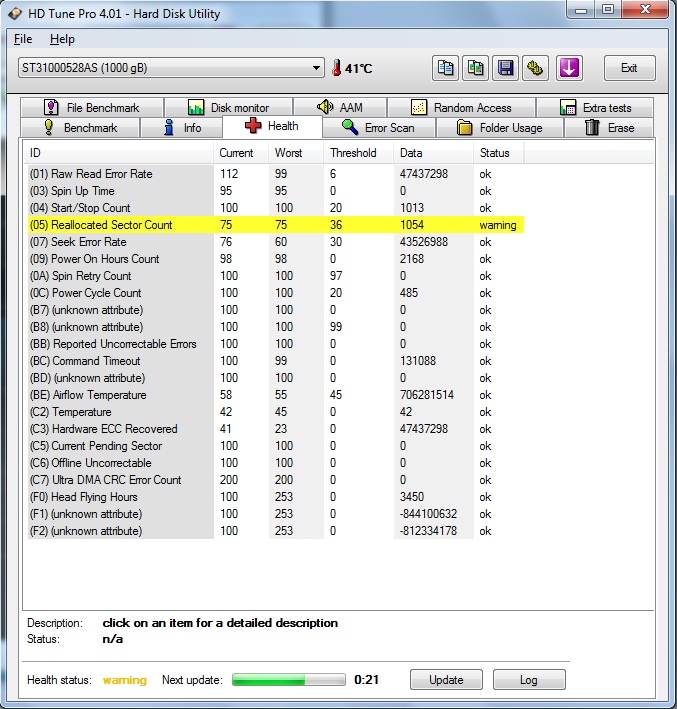This screenshot has width=677, height=709.
Task: Switch to the AAM tab
Action: [x=340, y=108]
